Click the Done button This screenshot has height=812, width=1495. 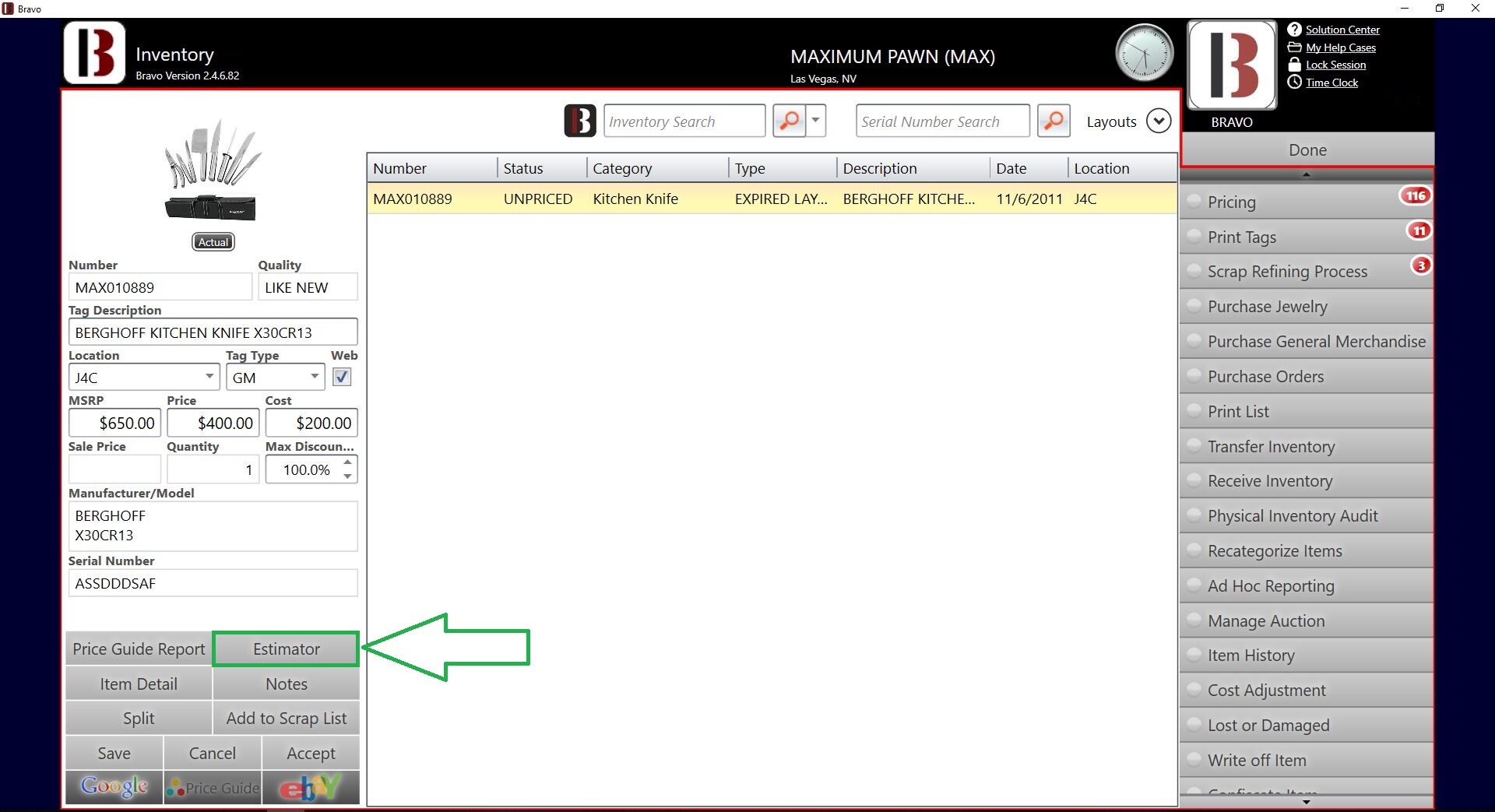[x=1307, y=149]
